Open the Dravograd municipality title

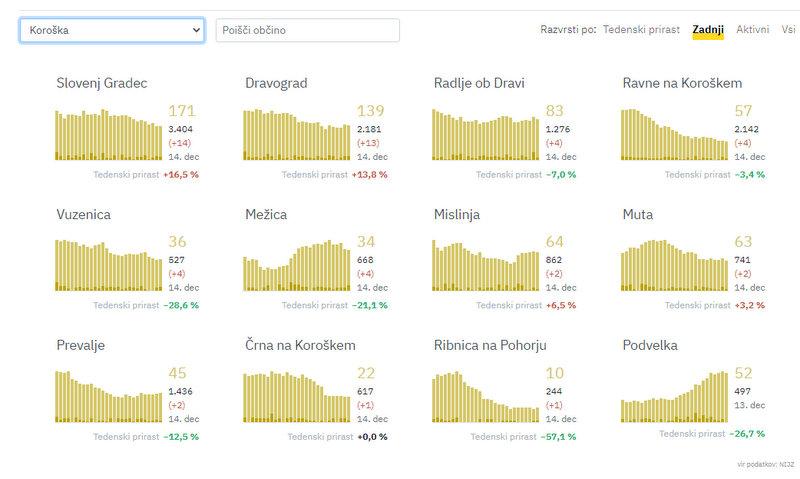tap(276, 83)
